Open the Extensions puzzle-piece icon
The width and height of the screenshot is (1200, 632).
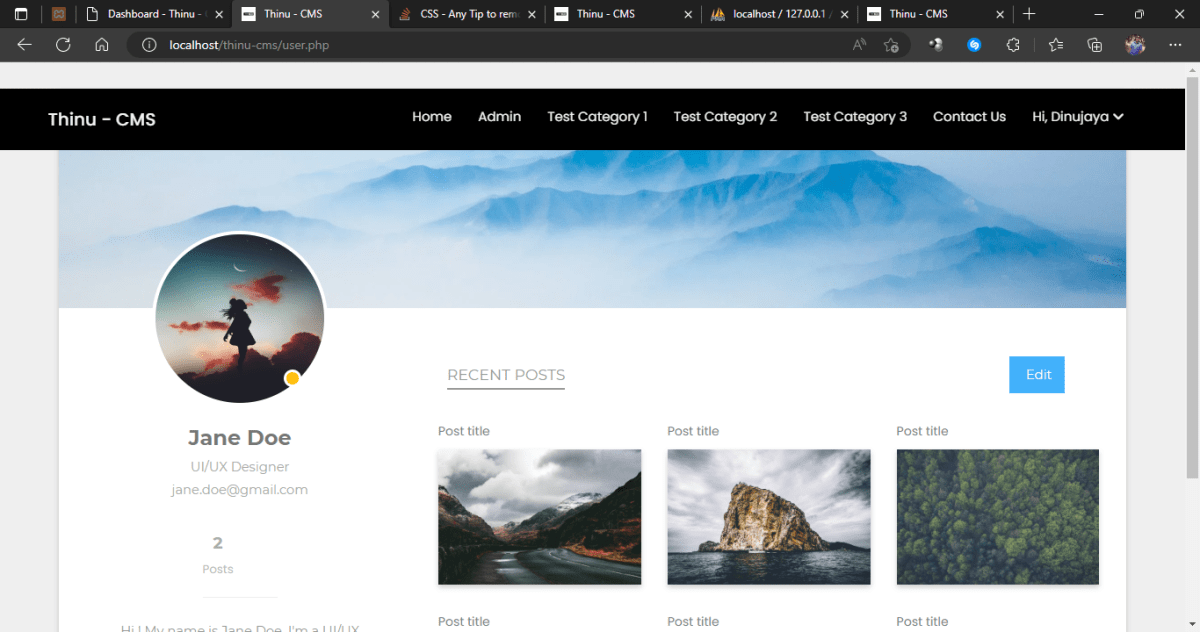pyautogui.click(x=1013, y=45)
